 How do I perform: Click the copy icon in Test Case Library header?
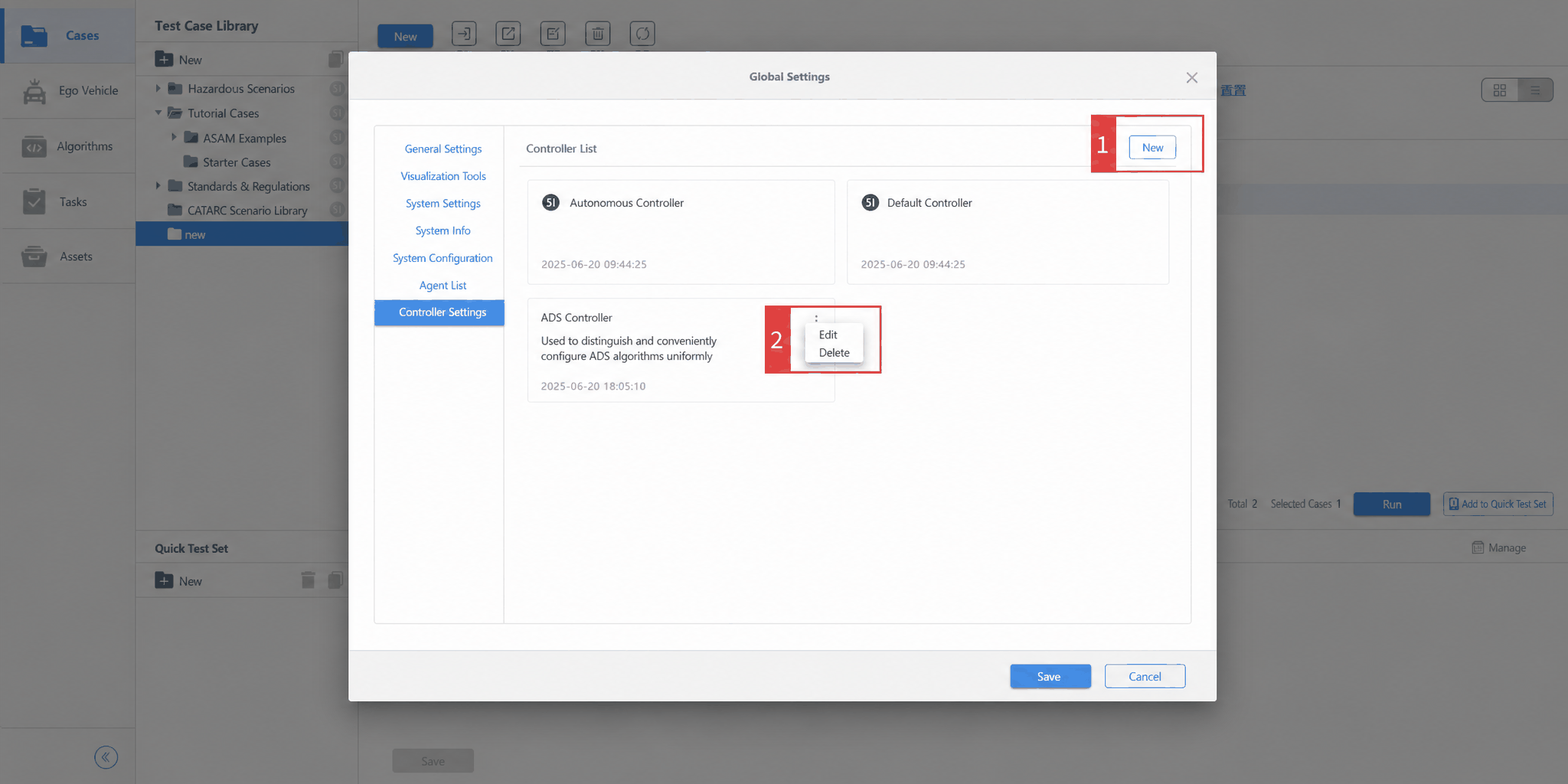(335, 59)
